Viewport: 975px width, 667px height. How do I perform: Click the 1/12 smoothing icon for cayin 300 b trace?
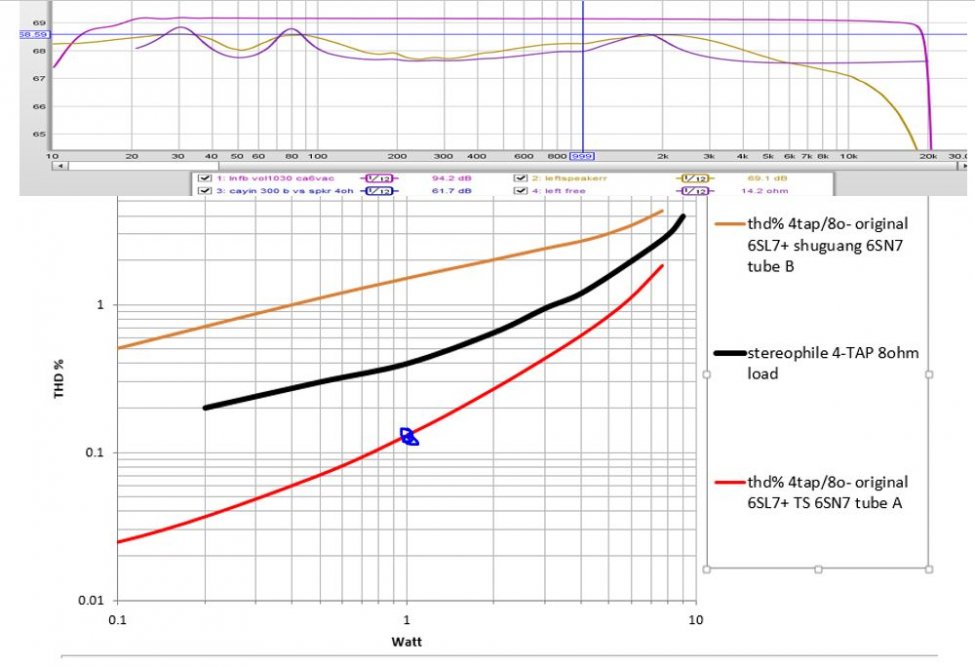[x=379, y=191]
